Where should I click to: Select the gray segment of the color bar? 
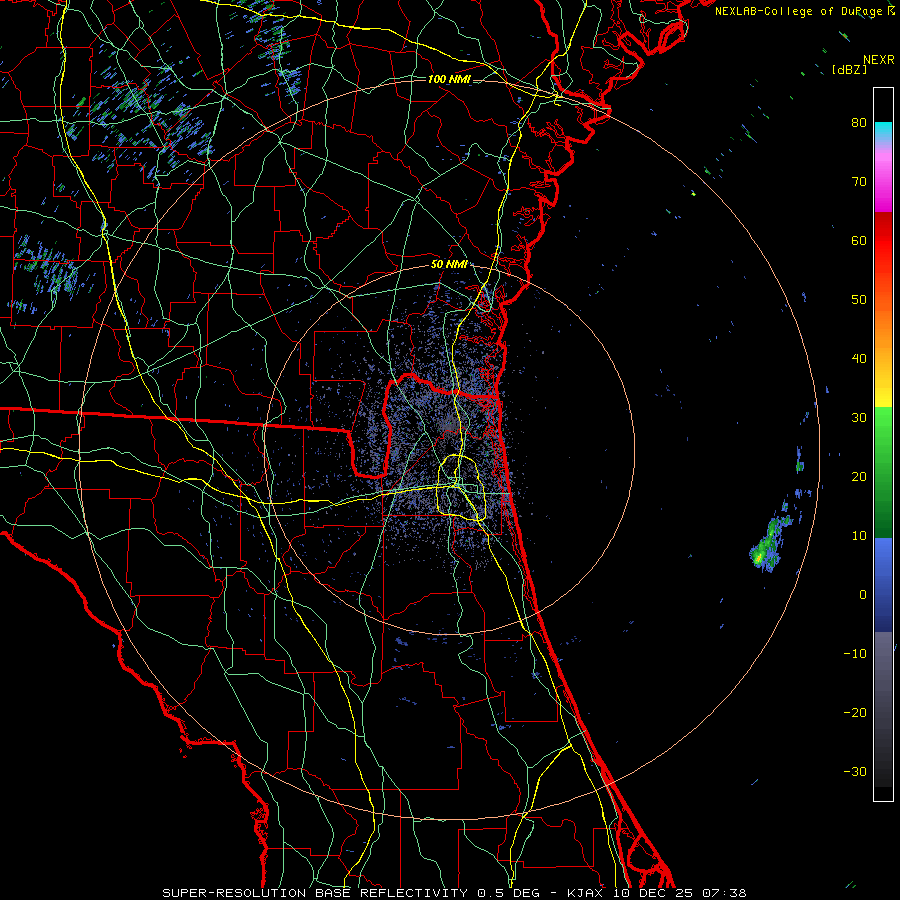tap(883, 709)
